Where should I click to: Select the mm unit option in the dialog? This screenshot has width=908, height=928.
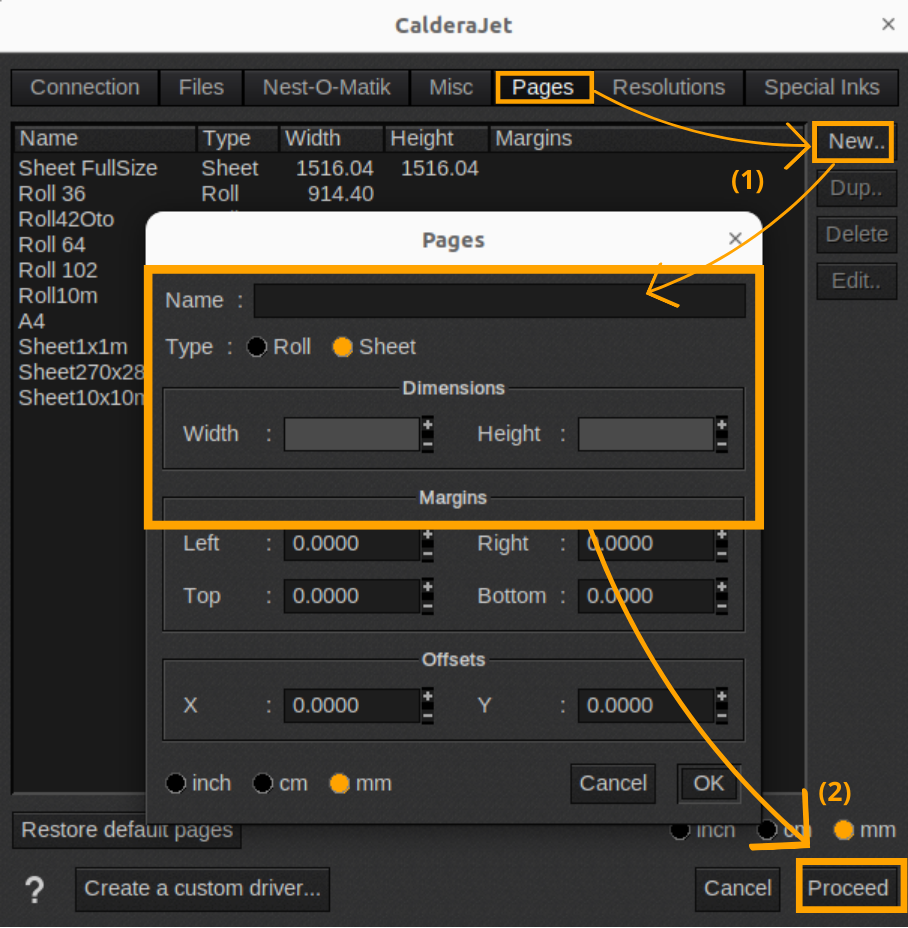point(340,783)
